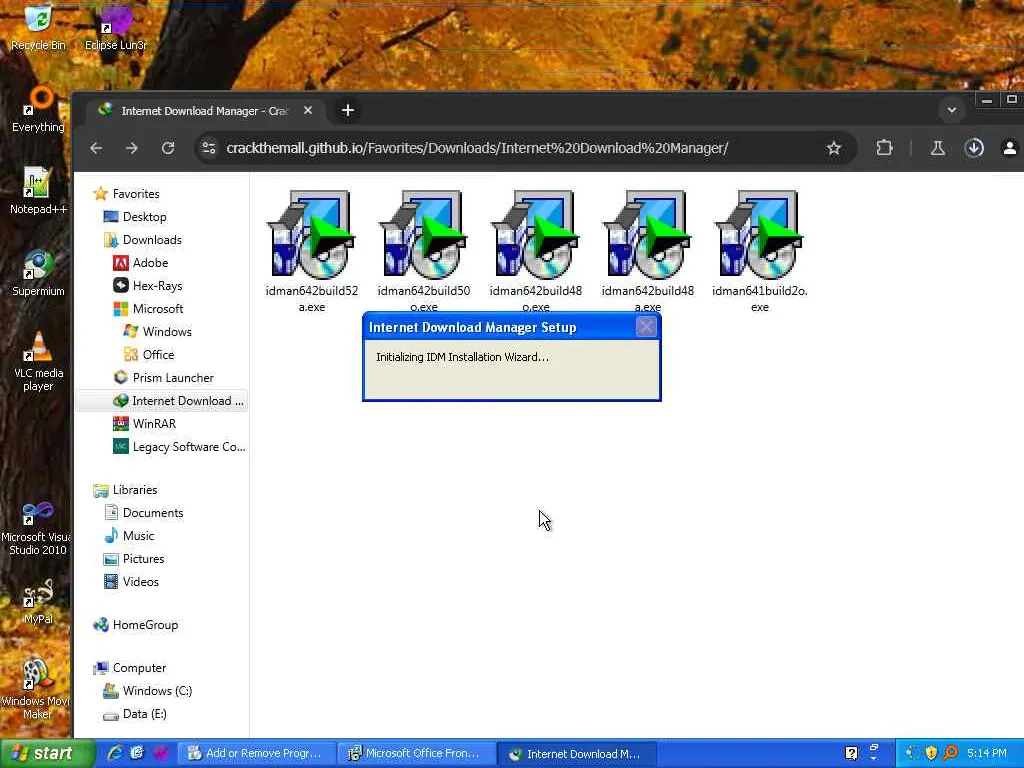Screen dimensions: 1024x768
Task: Download idman642build50o.exe
Action: pyautogui.click(x=424, y=251)
